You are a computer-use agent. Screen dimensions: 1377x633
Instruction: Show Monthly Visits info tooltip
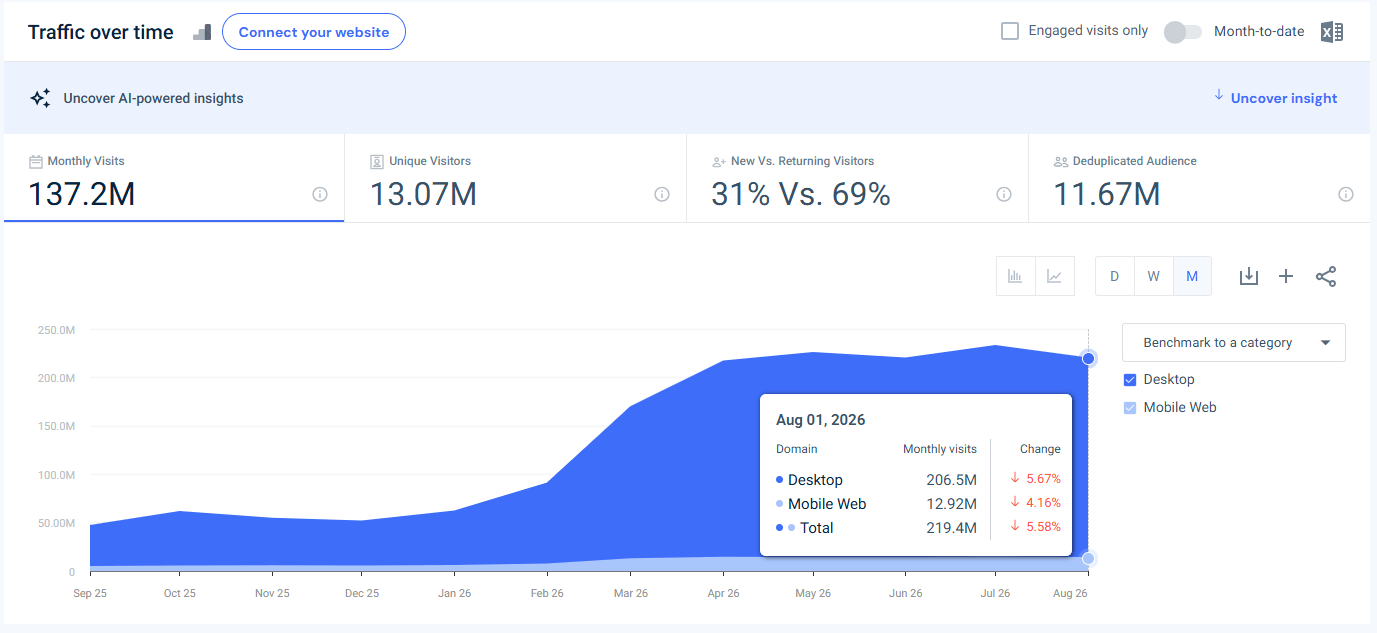tap(320, 194)
